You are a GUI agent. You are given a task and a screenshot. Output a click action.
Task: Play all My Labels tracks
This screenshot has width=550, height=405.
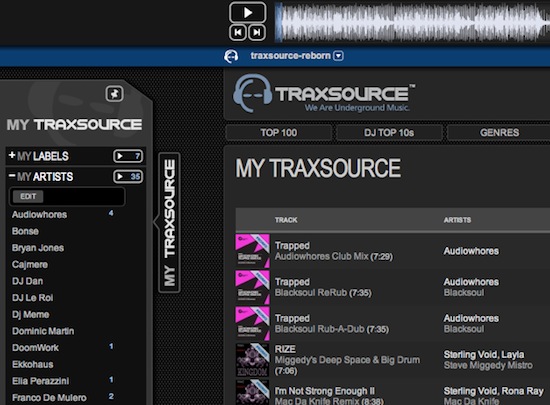pyautogui.click(x=128, y=156)
